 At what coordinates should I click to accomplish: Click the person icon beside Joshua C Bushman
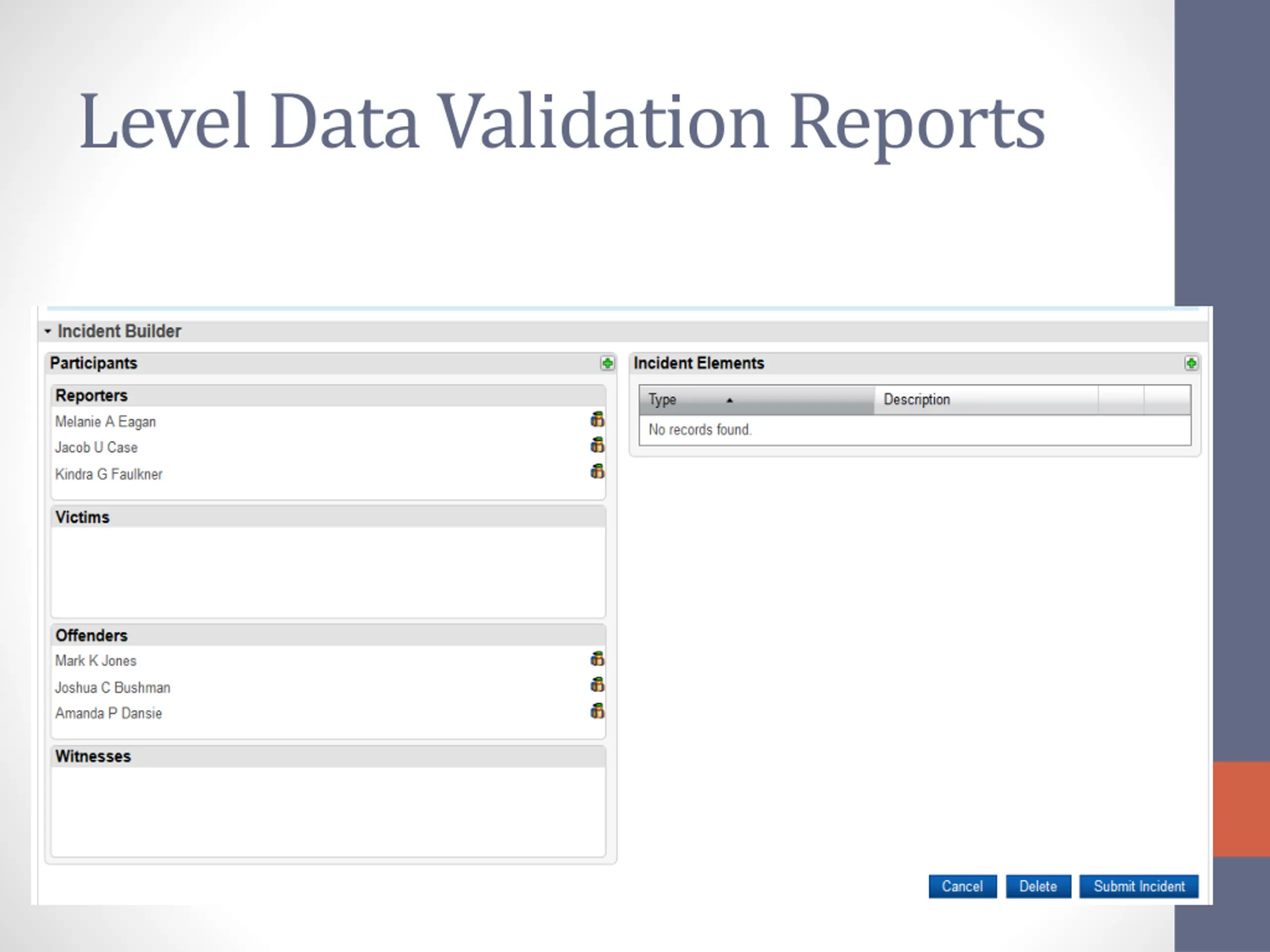(597, 685)
